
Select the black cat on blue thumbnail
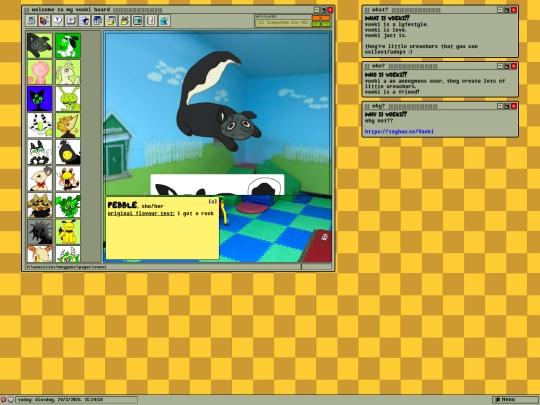(40, 99)
